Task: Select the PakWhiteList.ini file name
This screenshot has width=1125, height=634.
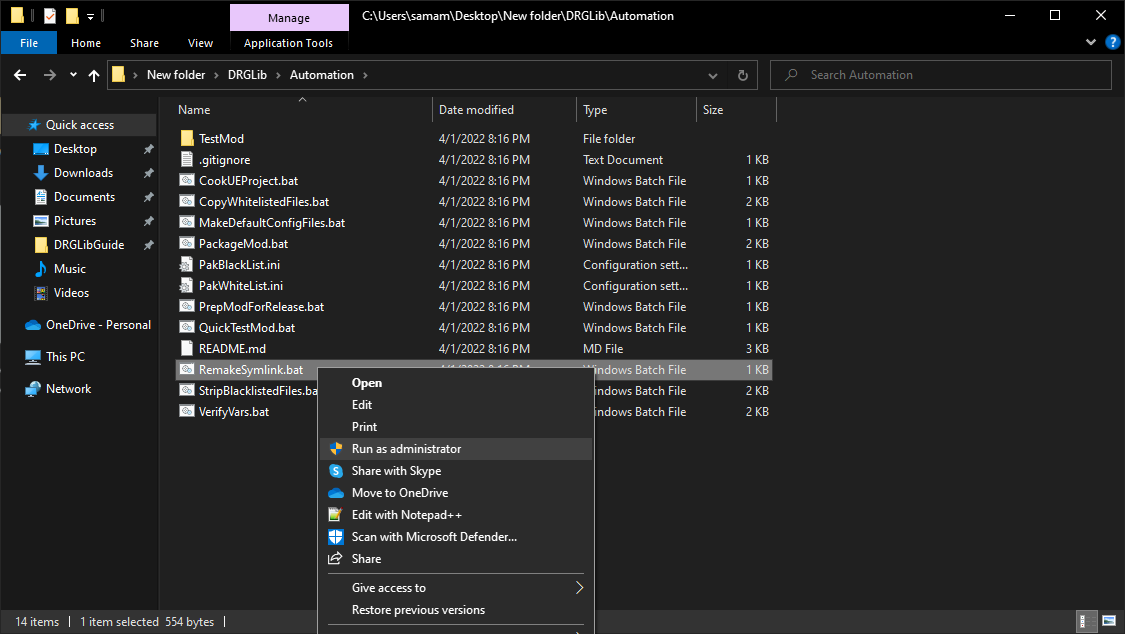Action: tap(241, 285)
